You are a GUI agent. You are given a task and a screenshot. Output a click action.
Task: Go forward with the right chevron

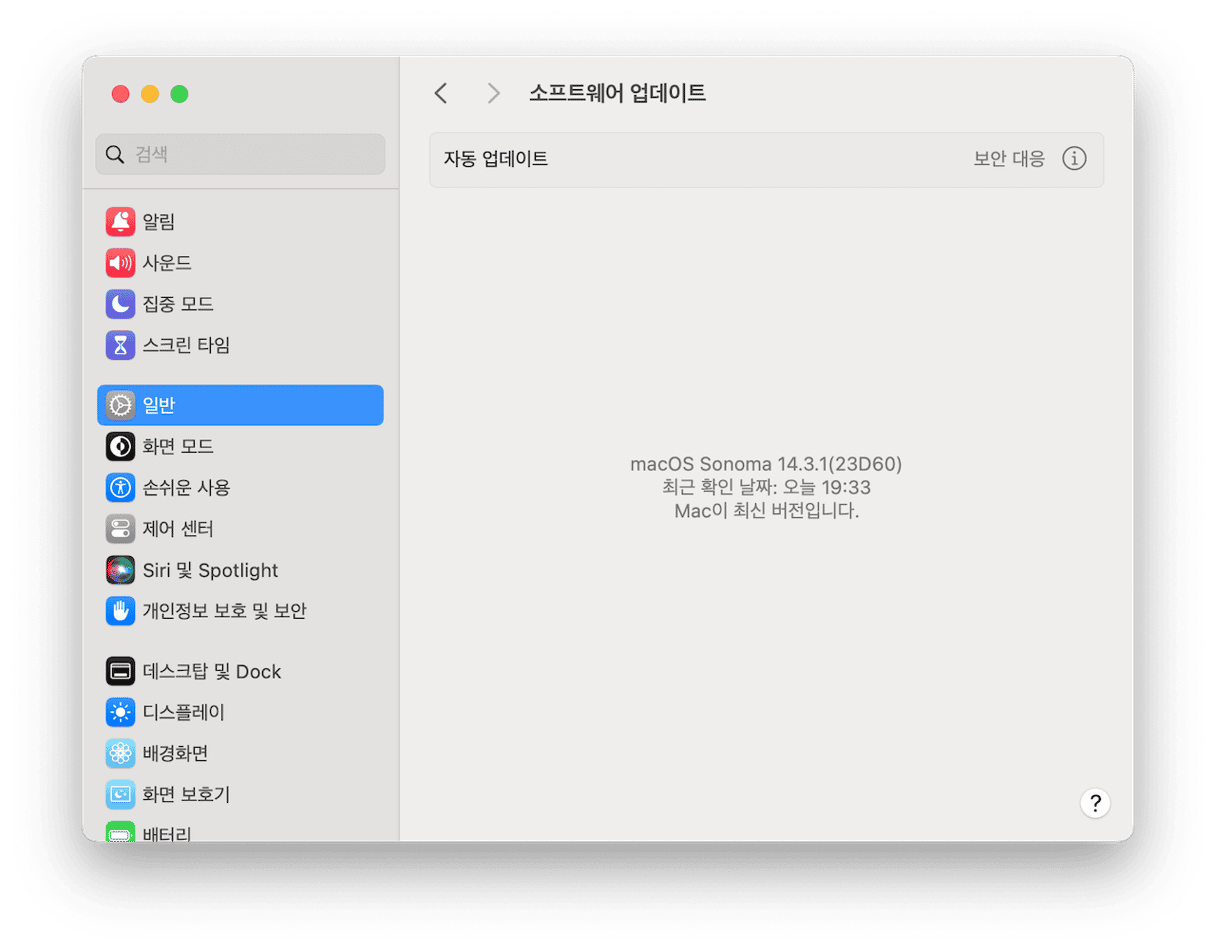[x=493, y=94]
